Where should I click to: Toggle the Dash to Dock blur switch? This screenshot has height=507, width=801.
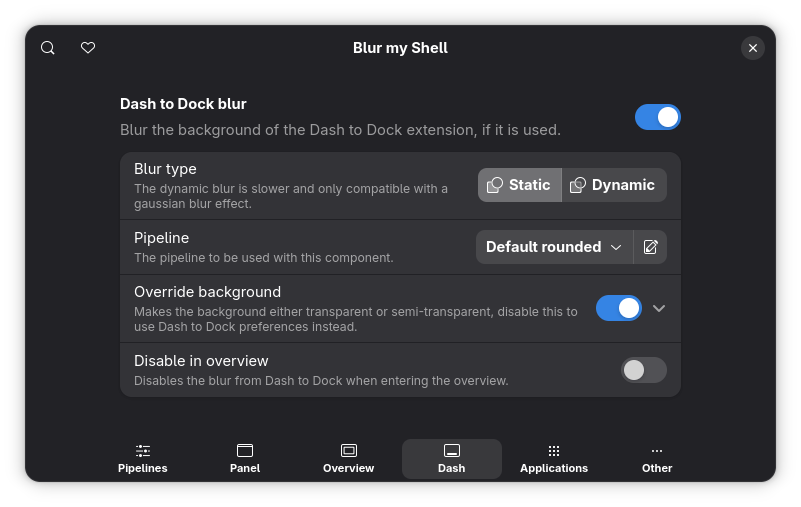pyautogui.click(x=657, y=117)
